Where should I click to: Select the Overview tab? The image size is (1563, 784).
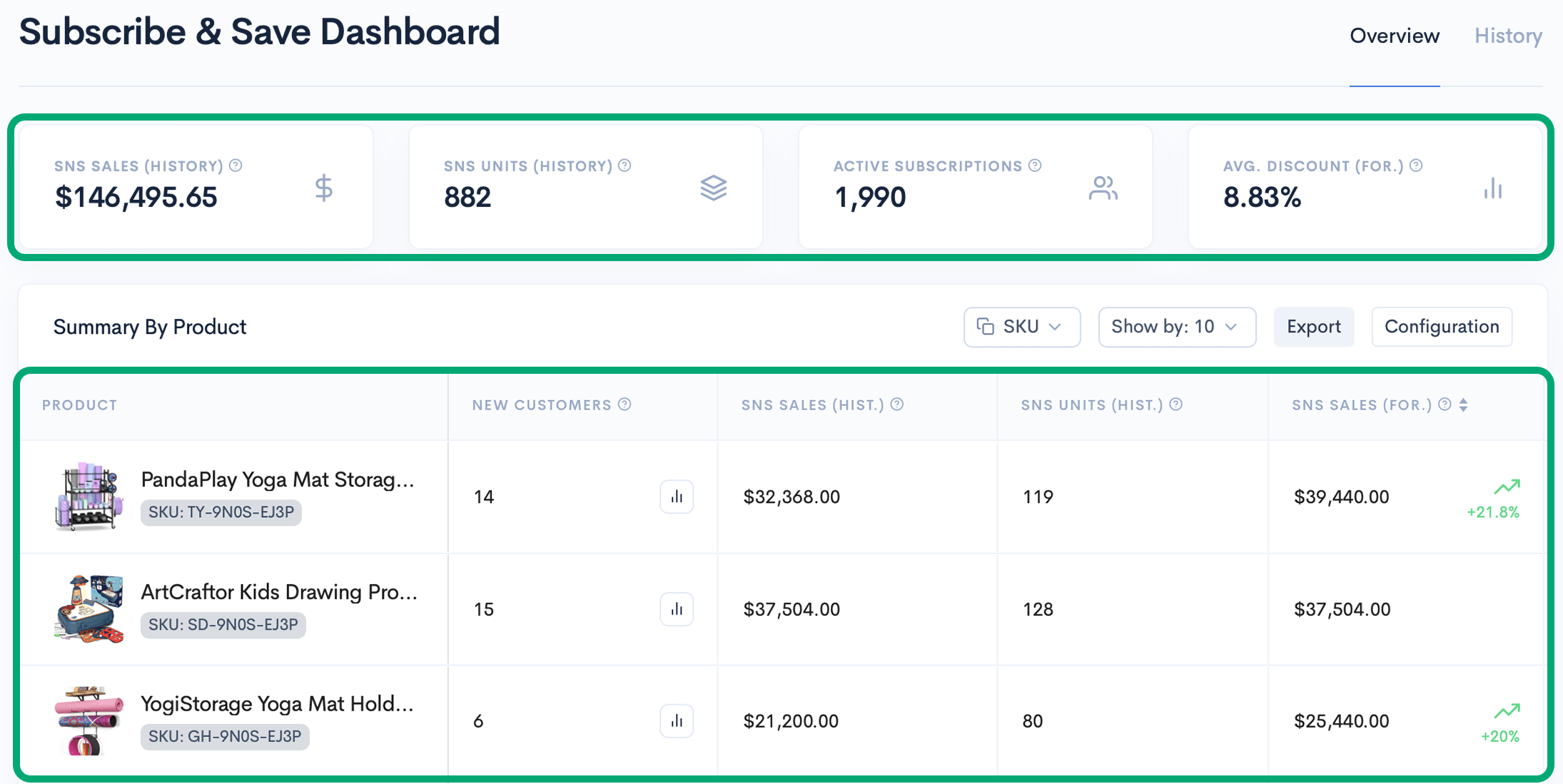[1394, 36]
